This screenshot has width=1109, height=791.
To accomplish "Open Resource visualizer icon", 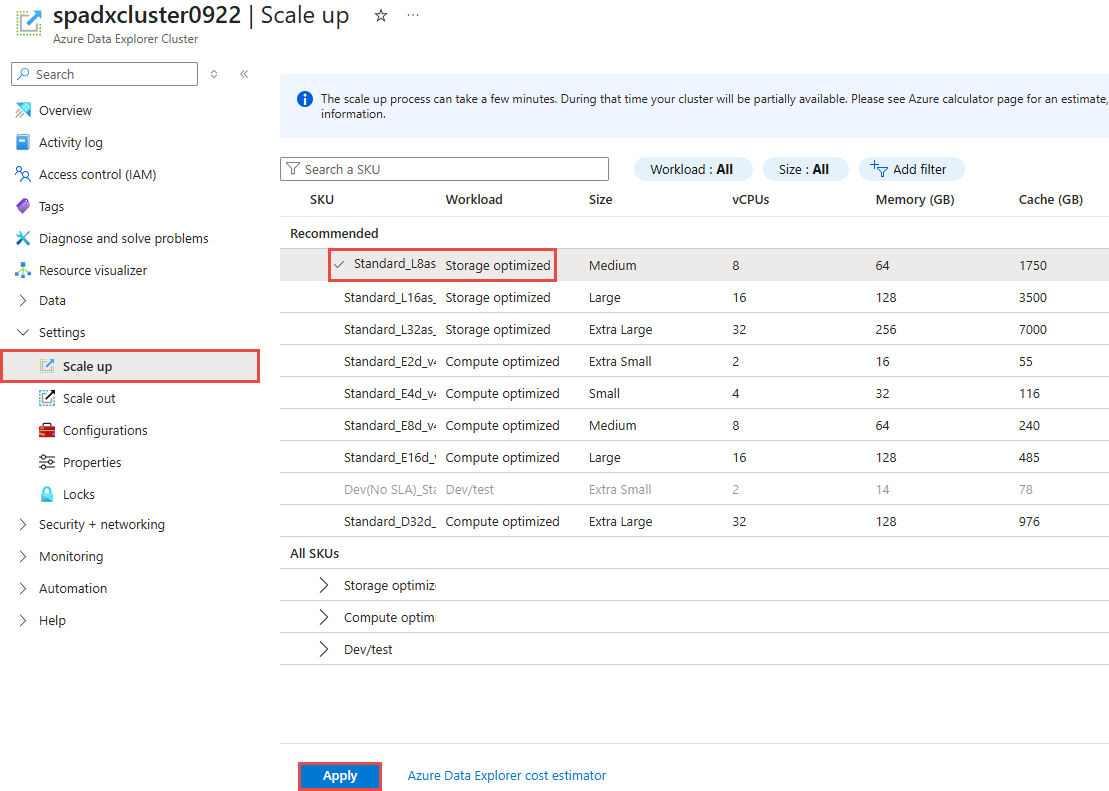I will pyautogui.click(x=23, y=270).
